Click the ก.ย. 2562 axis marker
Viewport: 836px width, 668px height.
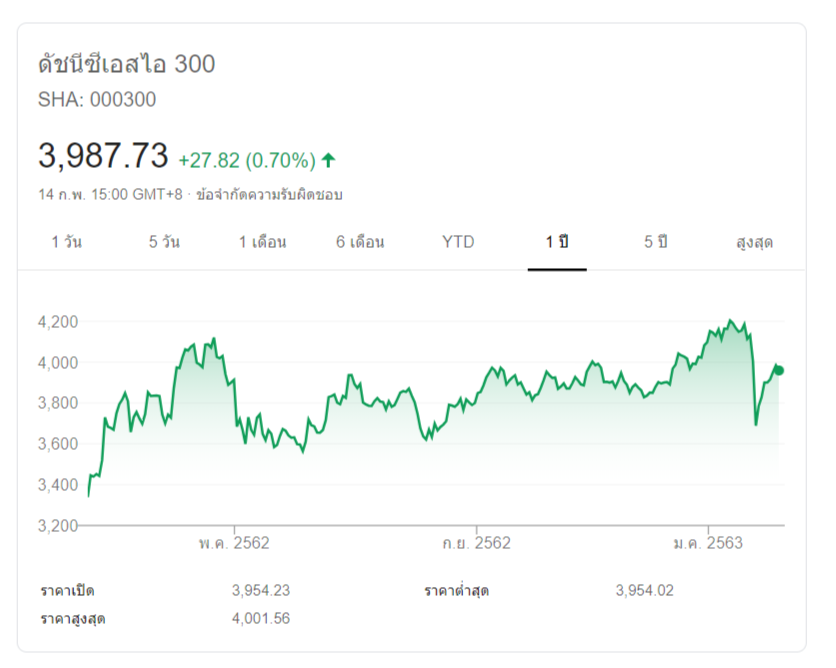476,543
